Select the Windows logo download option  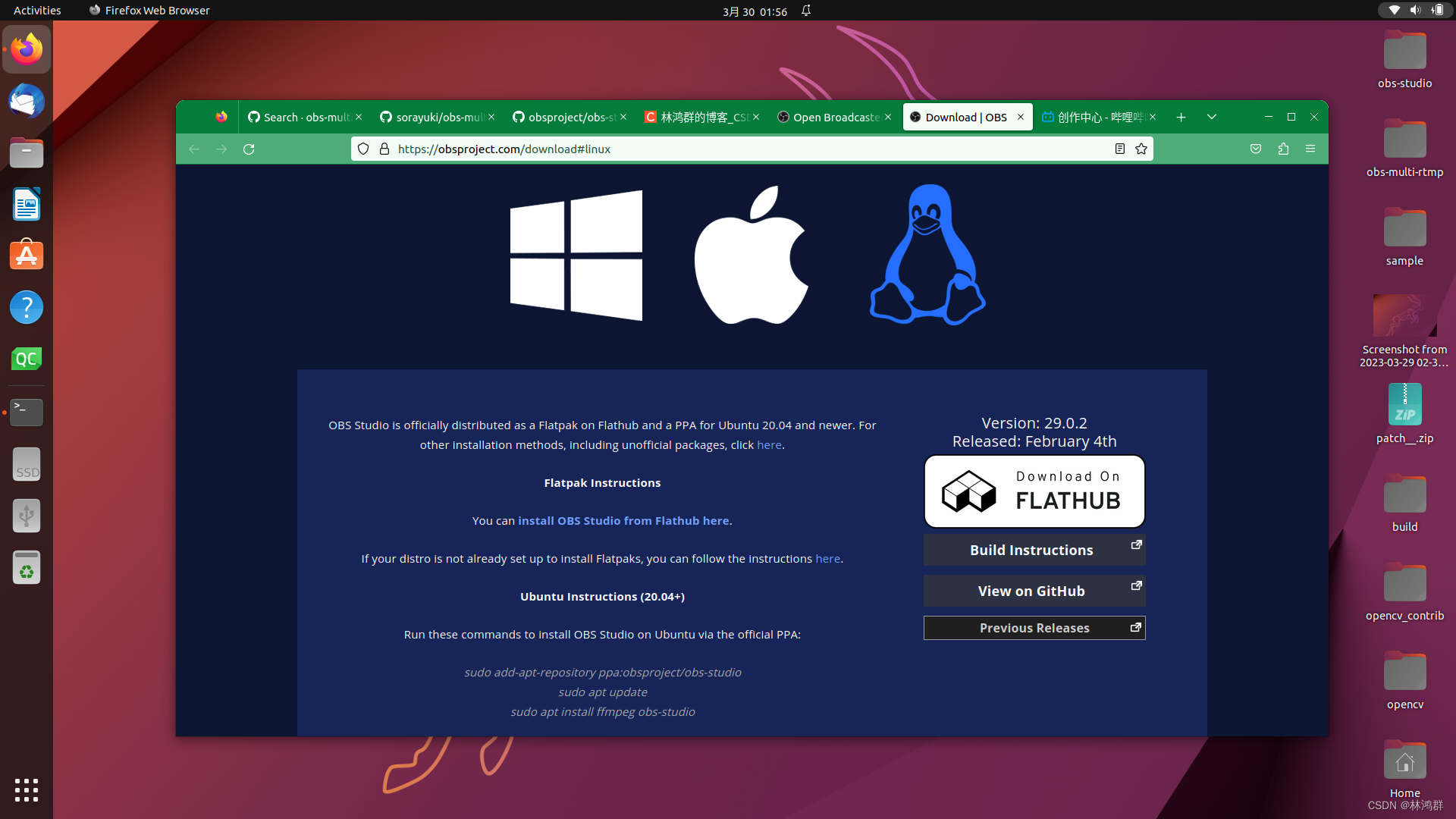click(x=576, y=256)
